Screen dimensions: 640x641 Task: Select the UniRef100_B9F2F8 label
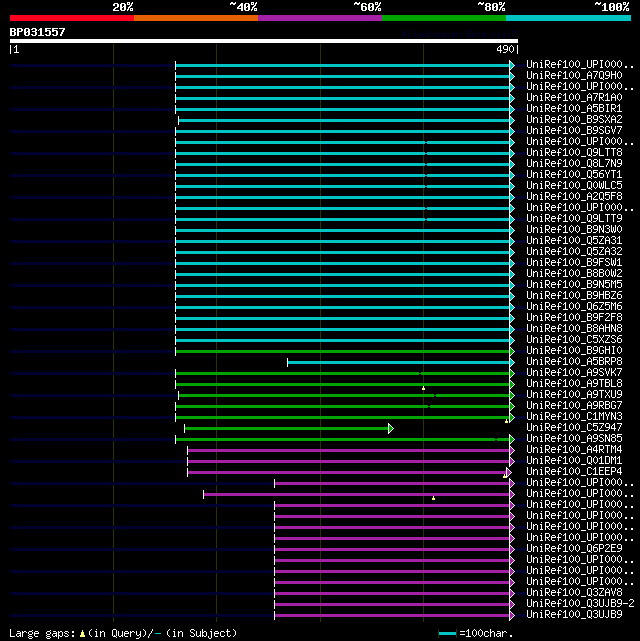[574, 318]
